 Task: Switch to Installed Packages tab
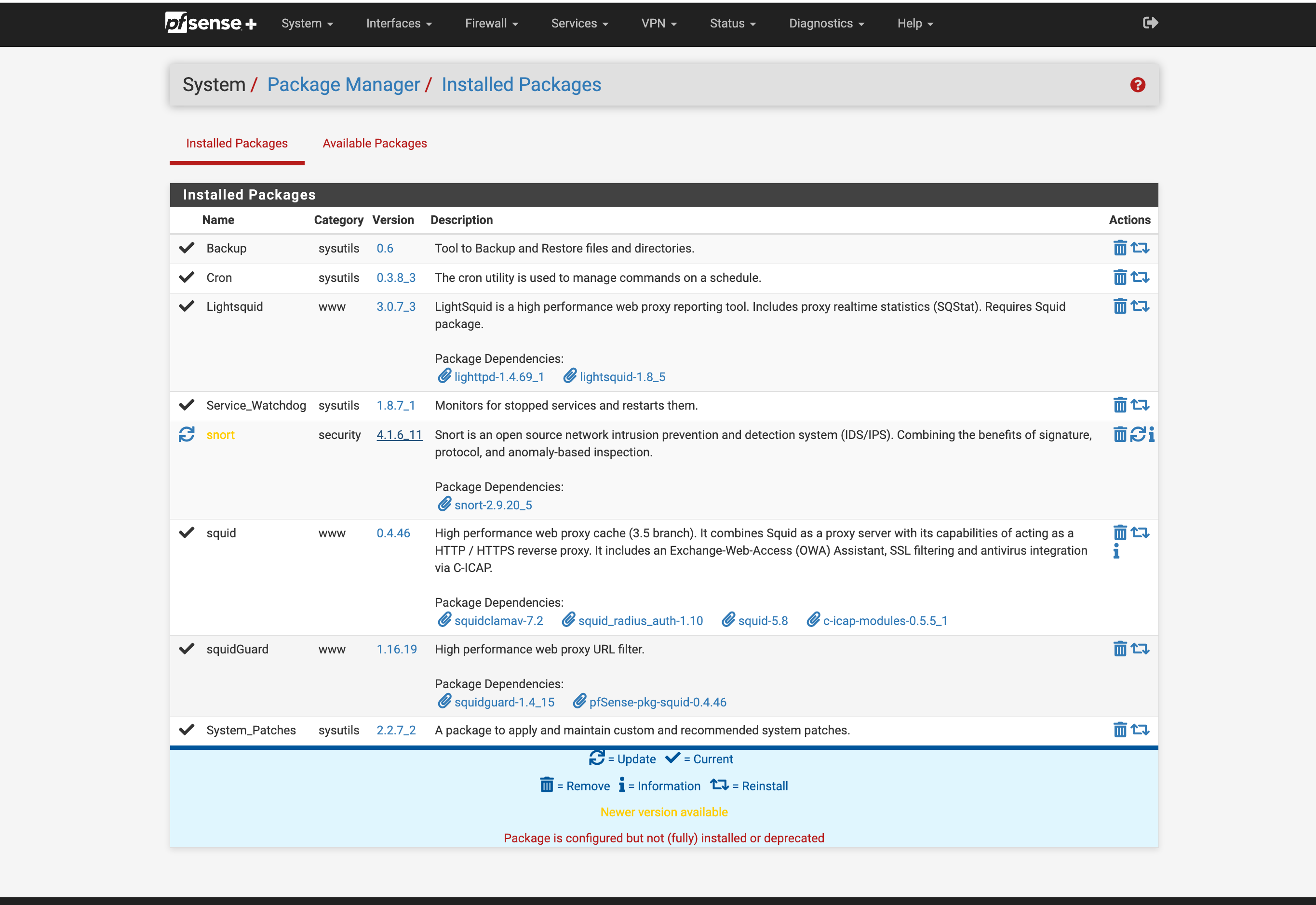pyautogui.click(x=237, y=144)
